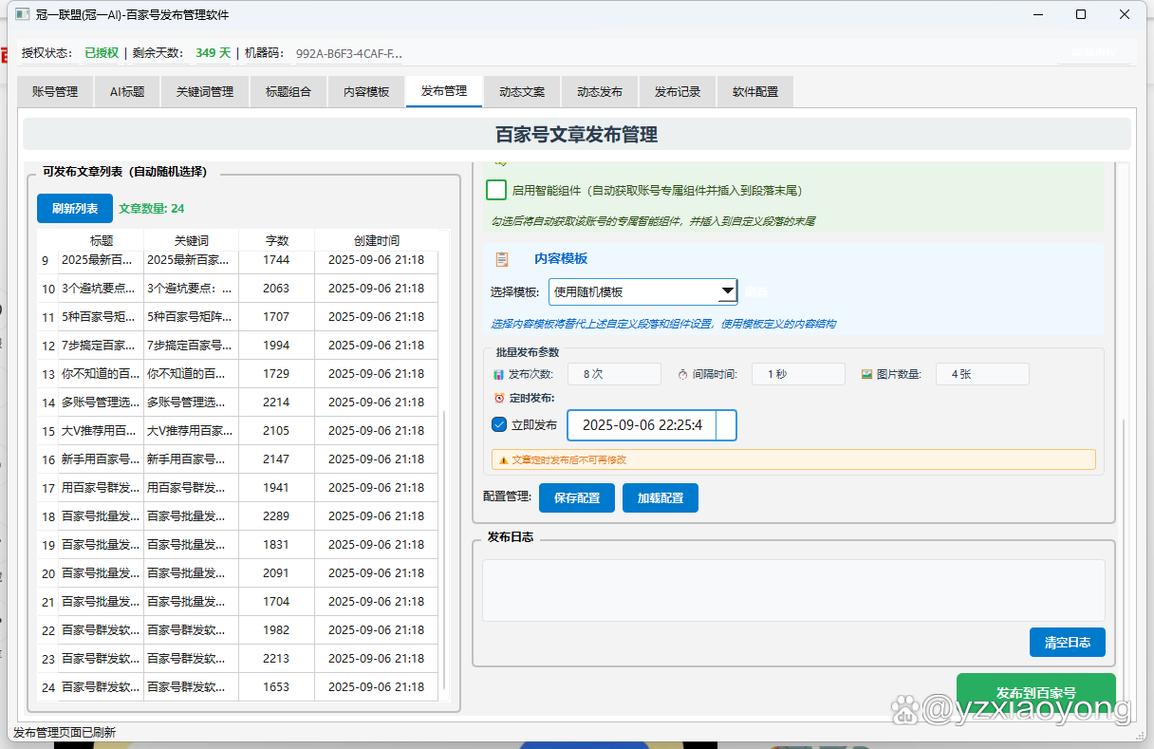Select row 14 title 多账号管理选...
This screenshot has height=749, width=1154.
point(101,402)
